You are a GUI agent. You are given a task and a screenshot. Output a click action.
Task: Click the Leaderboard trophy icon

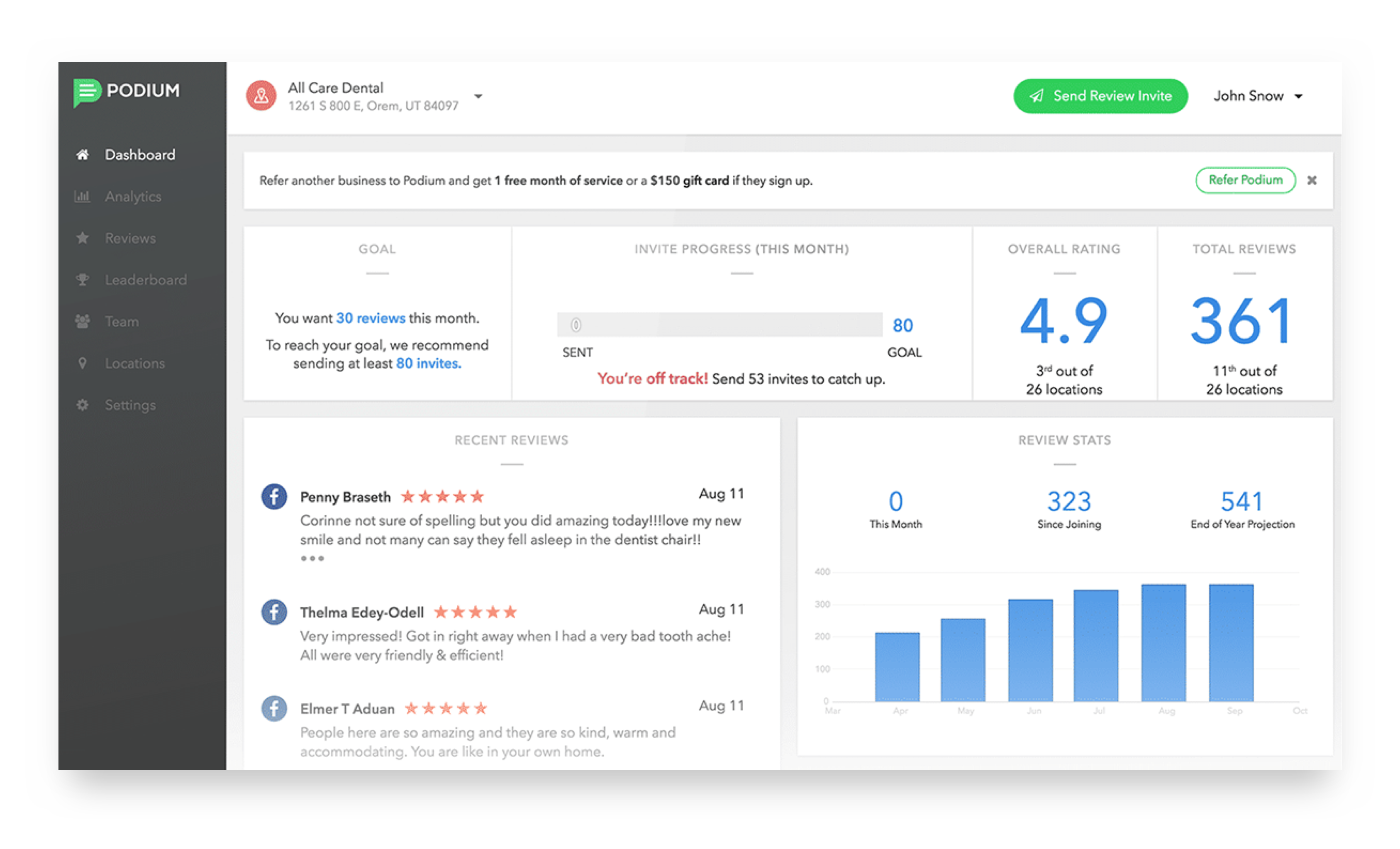point(83,280)
